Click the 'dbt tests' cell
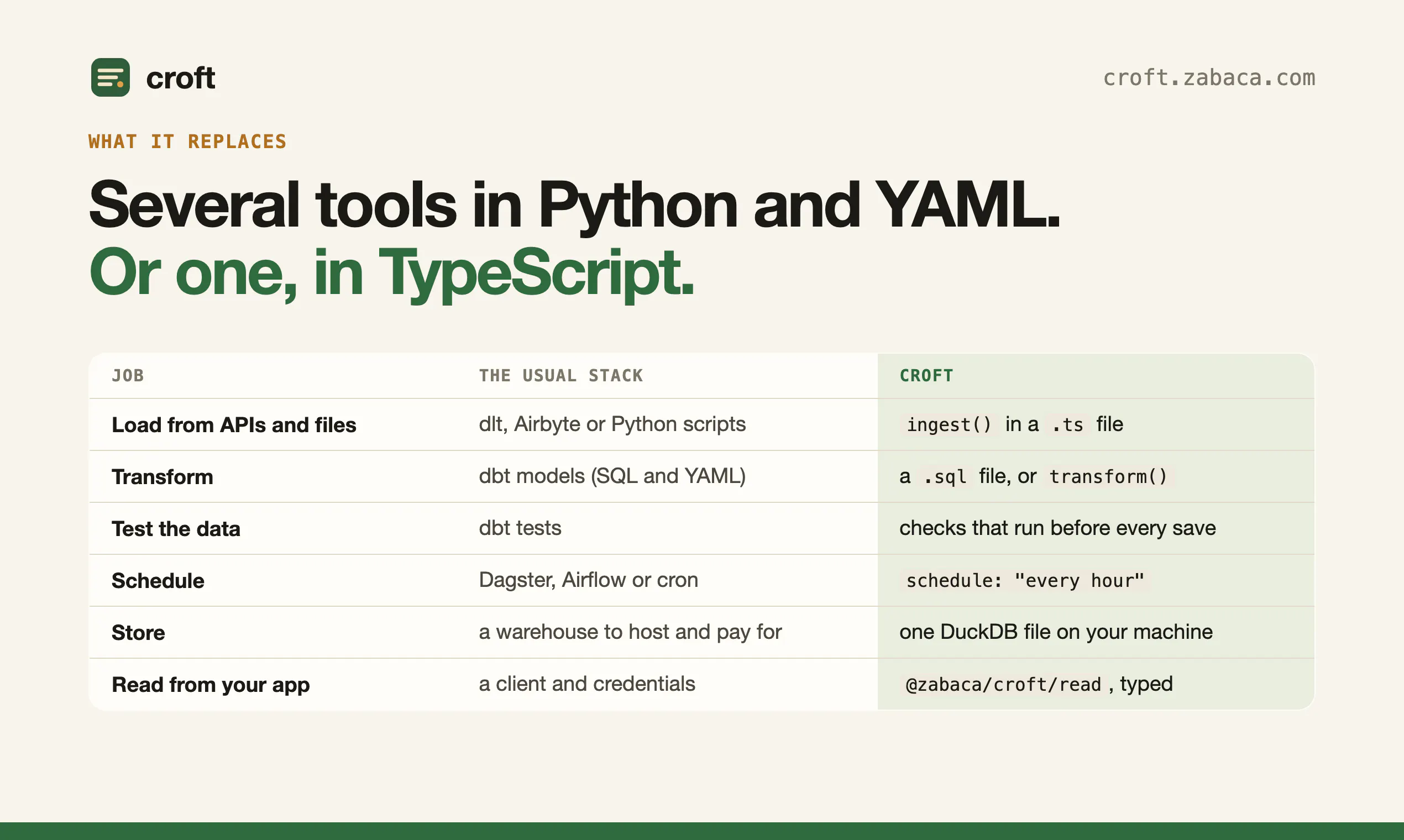 pyautogui.click(x=520, y=528)
